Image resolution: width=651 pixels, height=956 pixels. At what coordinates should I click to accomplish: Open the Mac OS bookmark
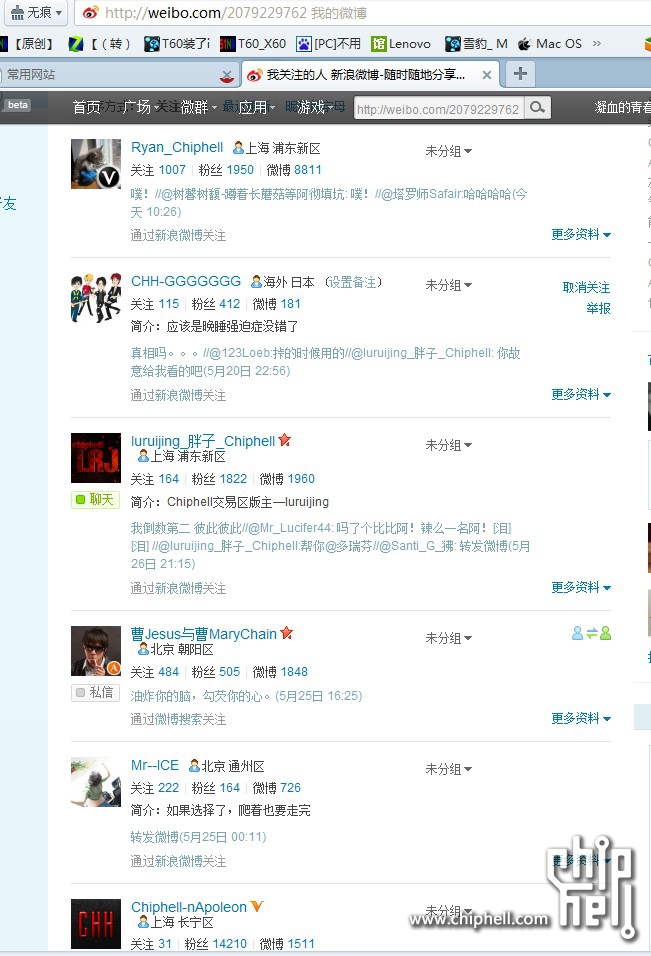tap(550, 44)
